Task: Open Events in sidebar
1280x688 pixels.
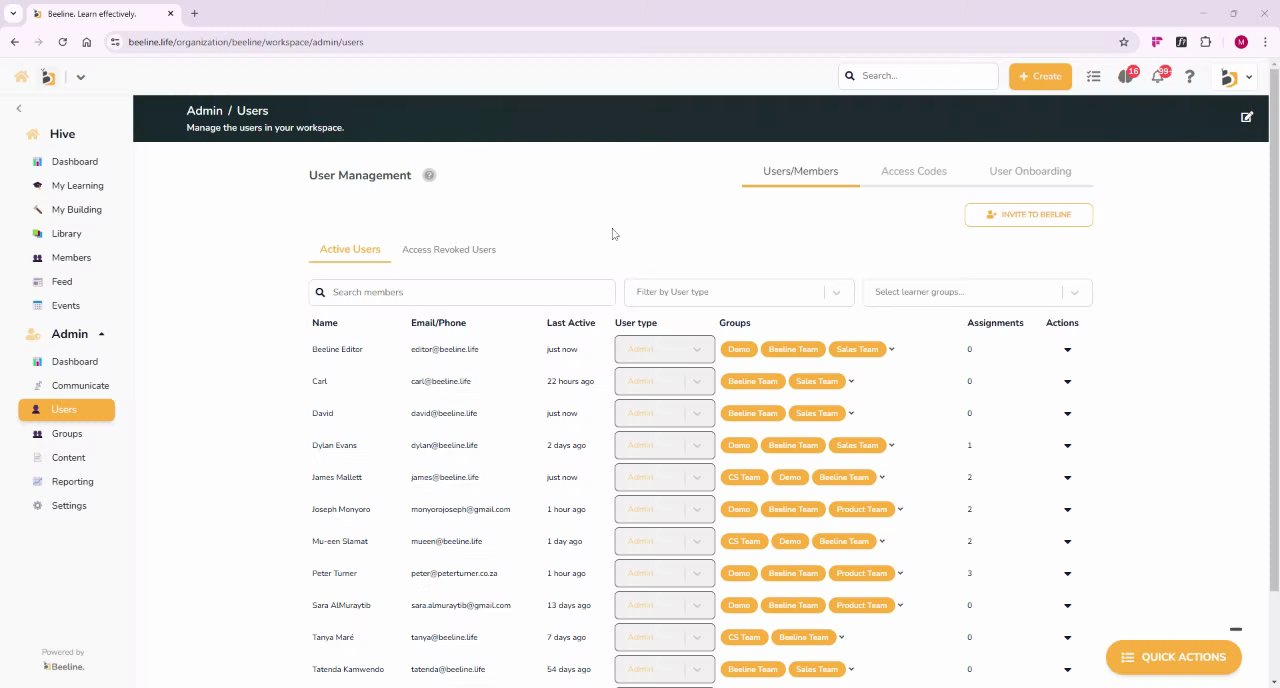Action: click(x=65, y=306)
